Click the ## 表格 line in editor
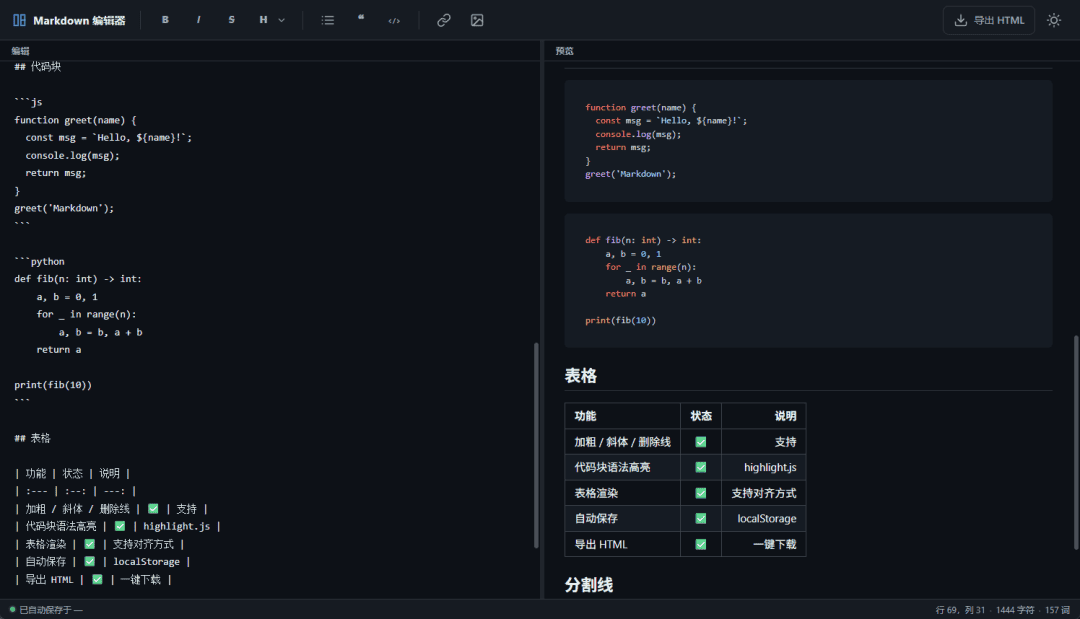This screenshot has height=619, width=1080. (x=32, y=438)
